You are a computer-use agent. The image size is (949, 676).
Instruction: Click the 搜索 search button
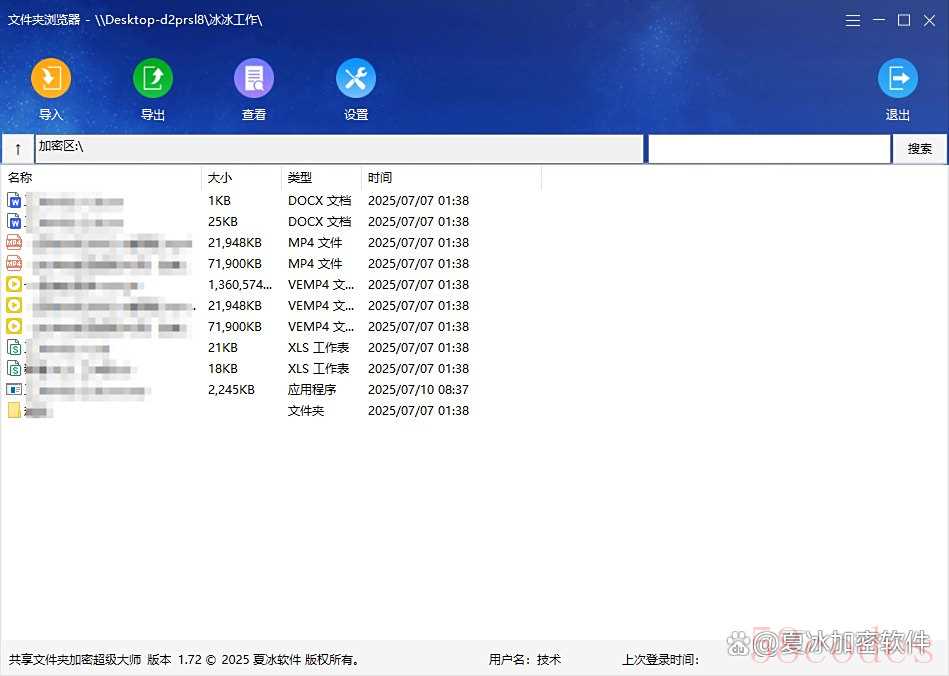pos(919,149)
